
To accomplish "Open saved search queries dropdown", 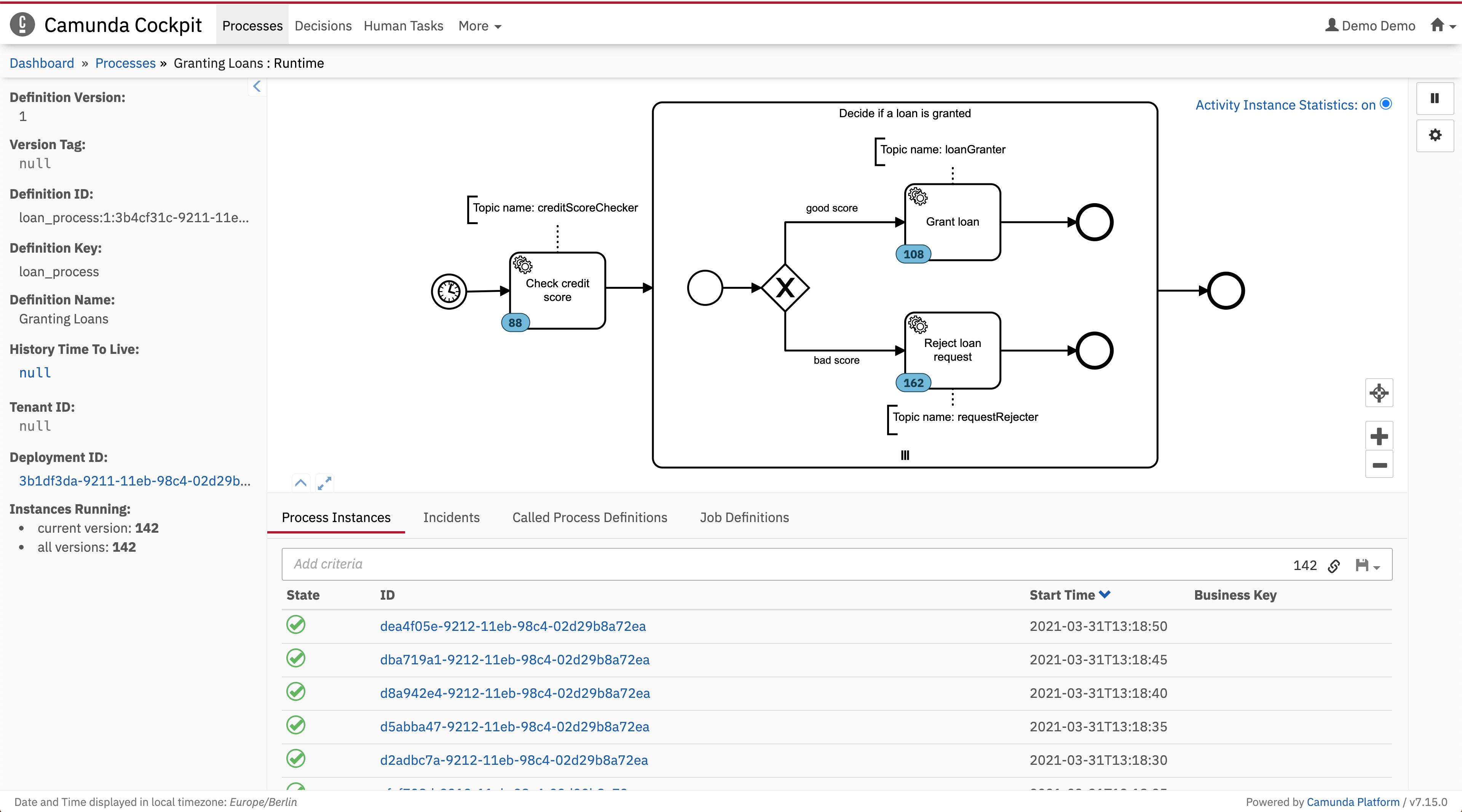I will (1367, 565).
